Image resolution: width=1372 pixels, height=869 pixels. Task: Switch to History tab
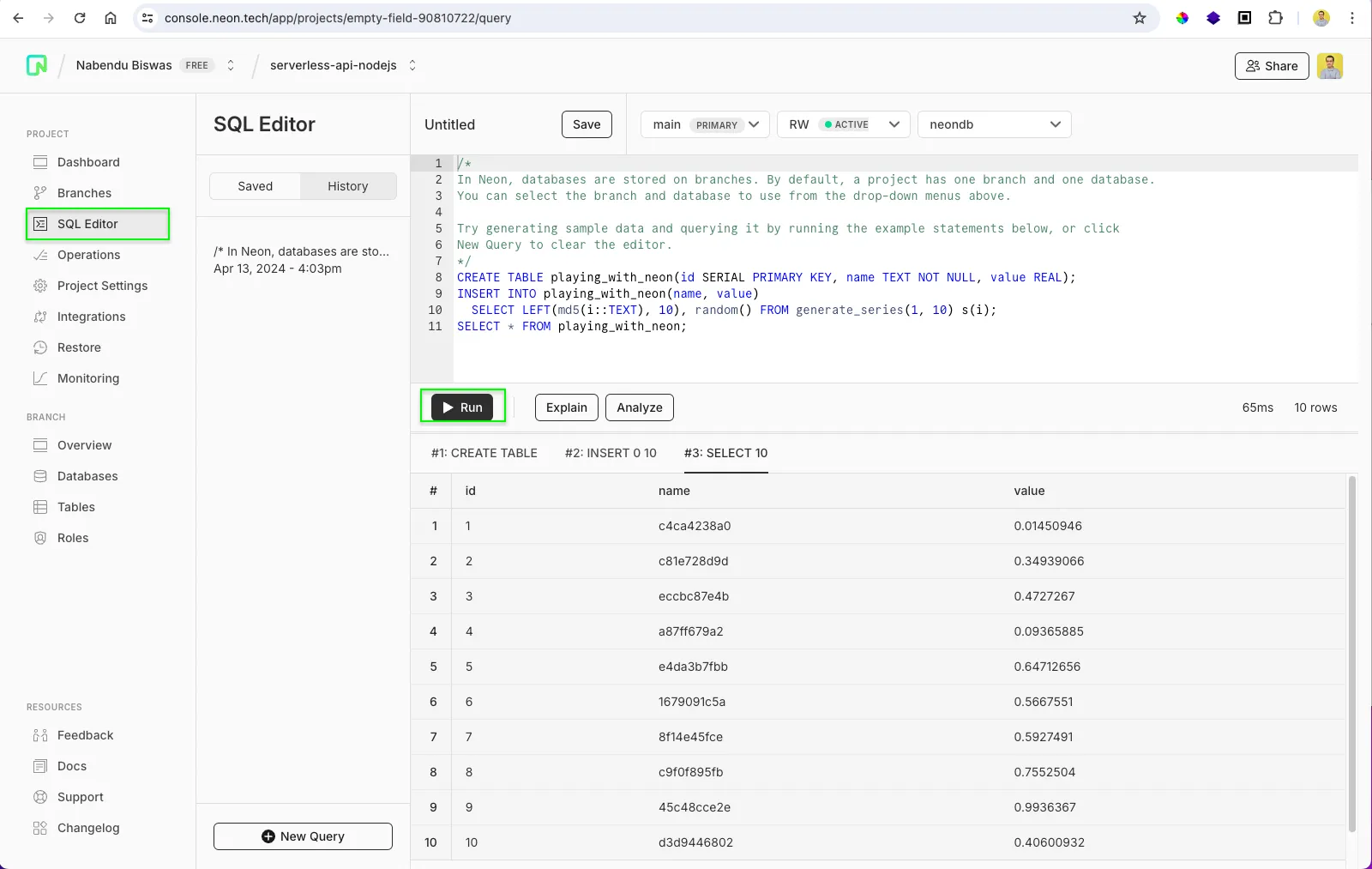point(348,186)
